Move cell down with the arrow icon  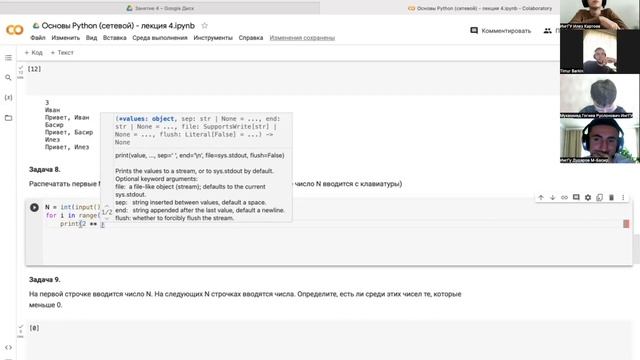553,198
